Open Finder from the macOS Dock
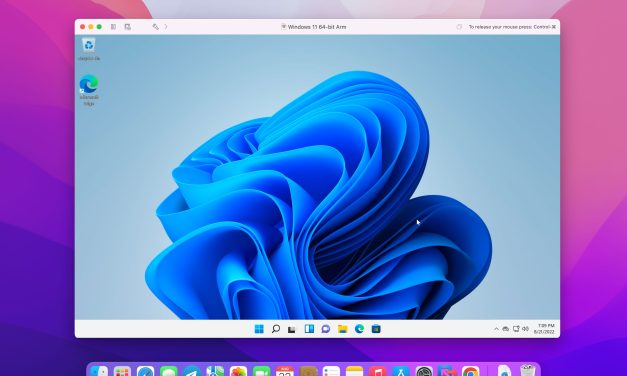The height and width of the screenshot is (376, 627). (99, 371)
